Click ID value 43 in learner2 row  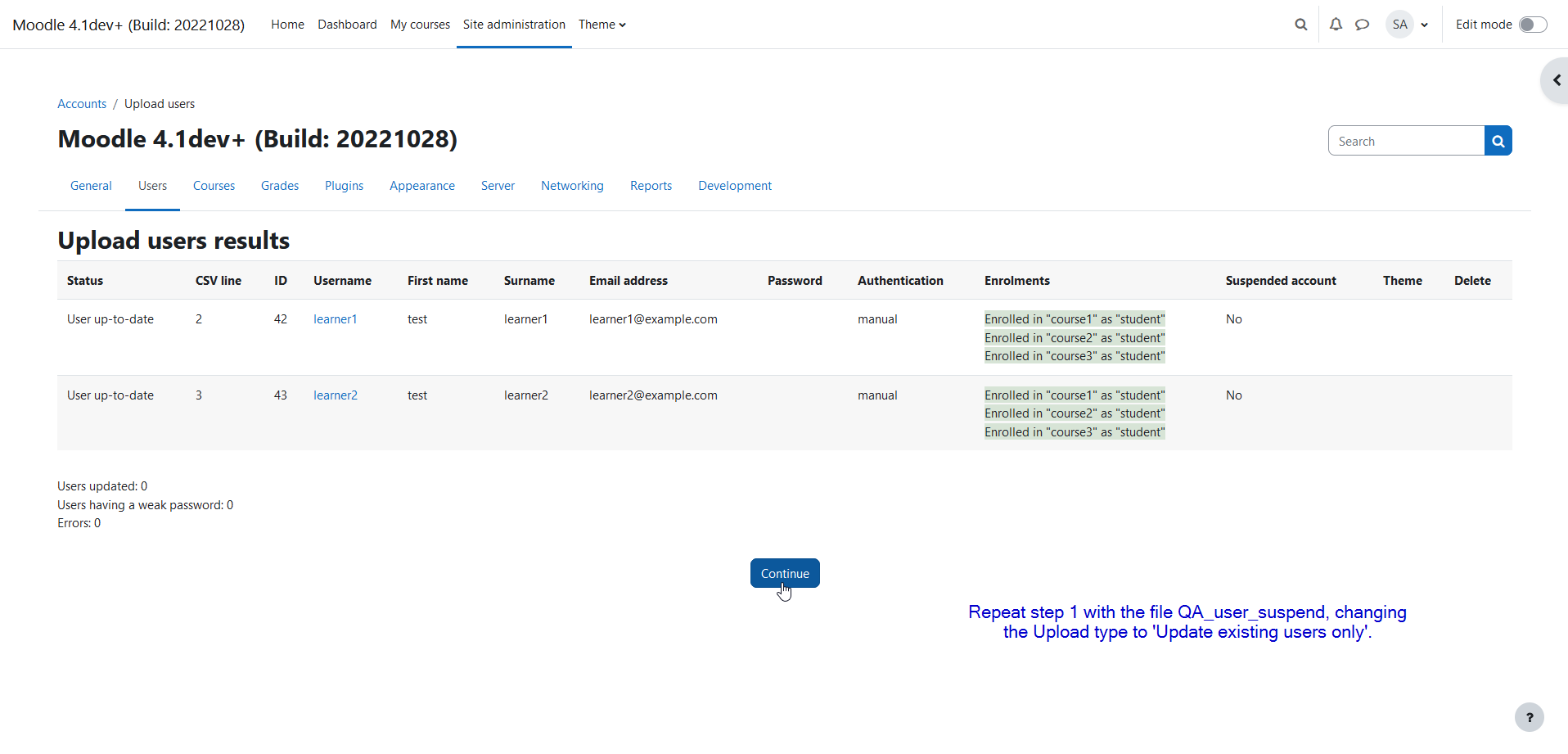(x=281, y=395)
